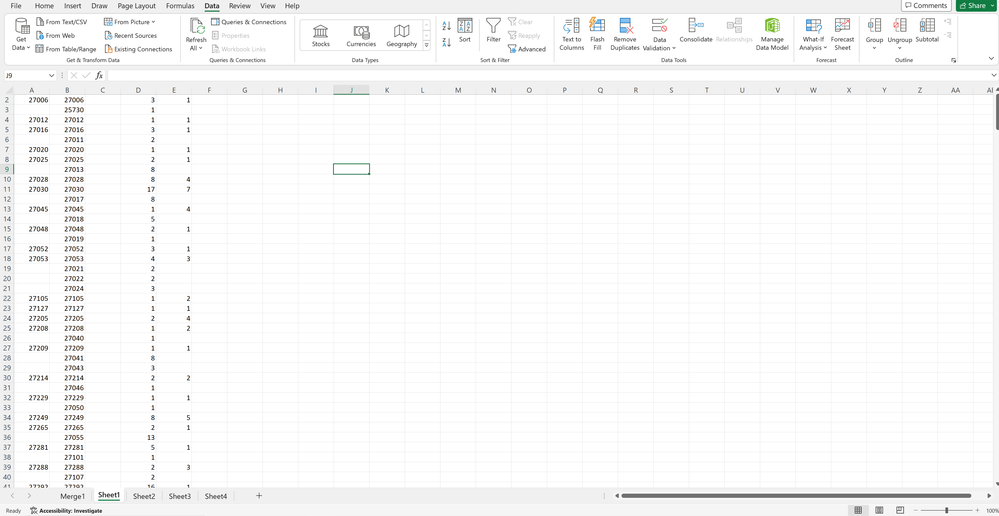Click Remove Duplicates

click(624, 34)
